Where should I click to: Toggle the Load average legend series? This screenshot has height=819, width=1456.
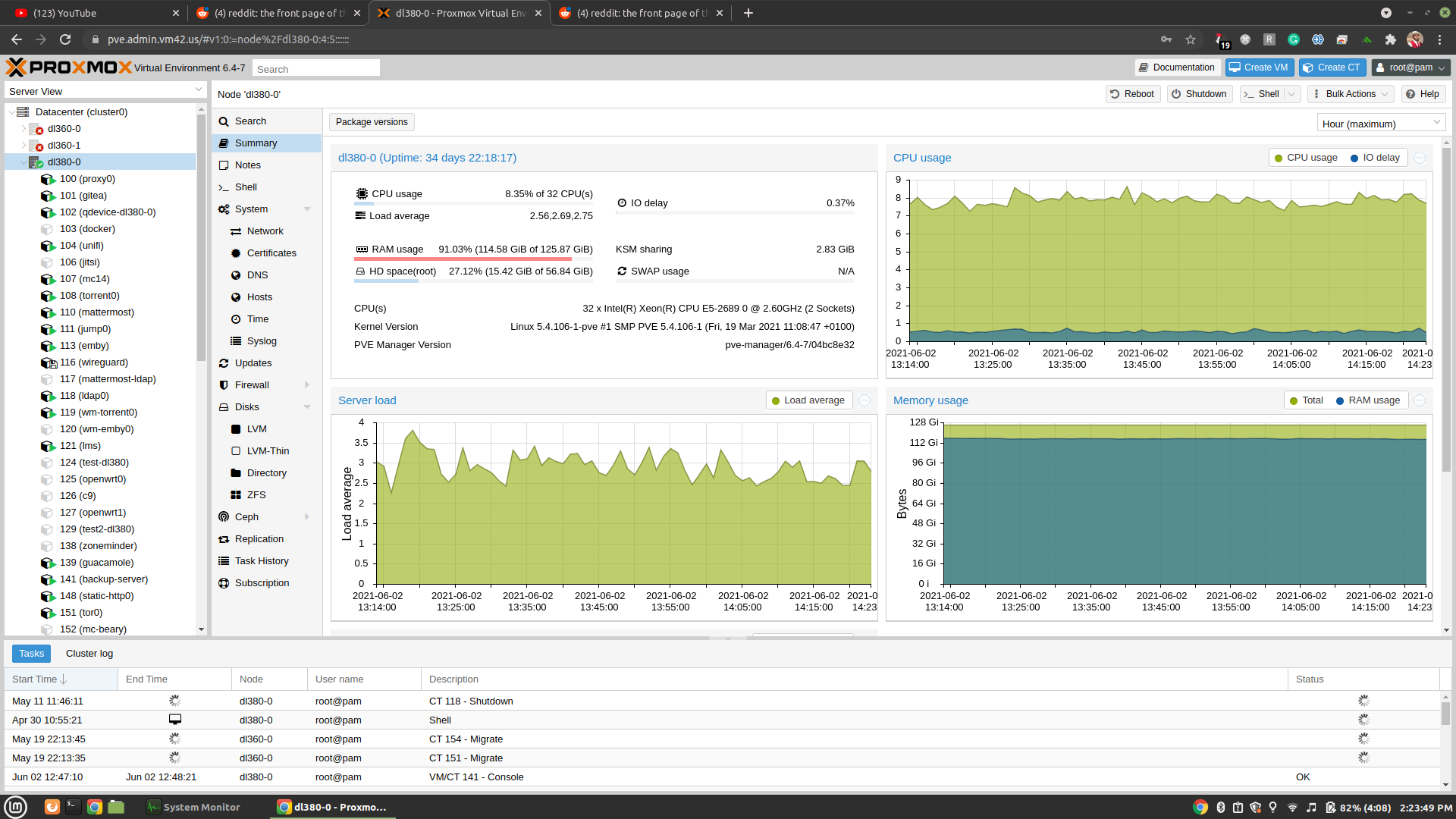pyautogui.click(x=808, y=400)
